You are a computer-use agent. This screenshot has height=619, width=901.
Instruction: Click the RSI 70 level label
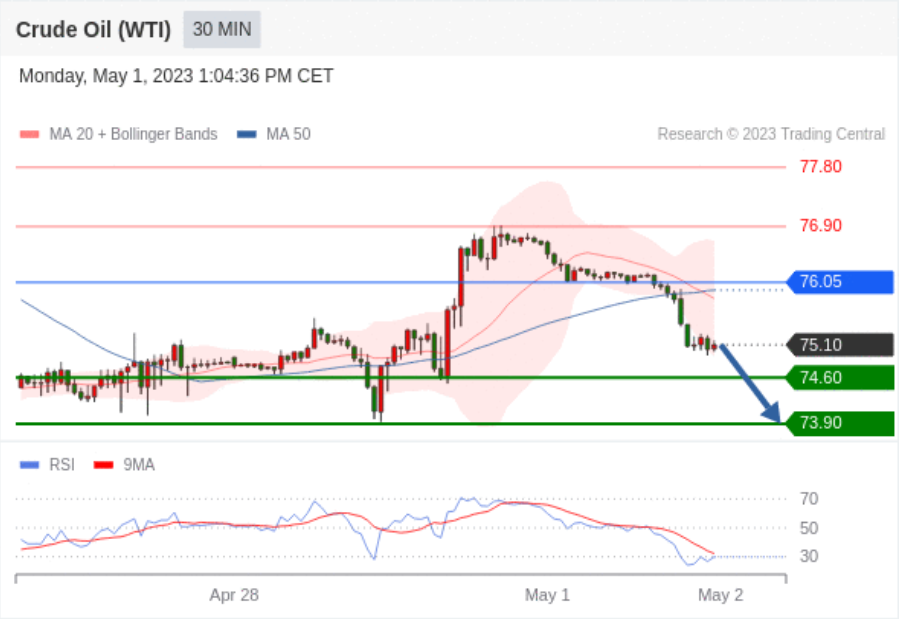pyautogui.click(x=809, y=498)
